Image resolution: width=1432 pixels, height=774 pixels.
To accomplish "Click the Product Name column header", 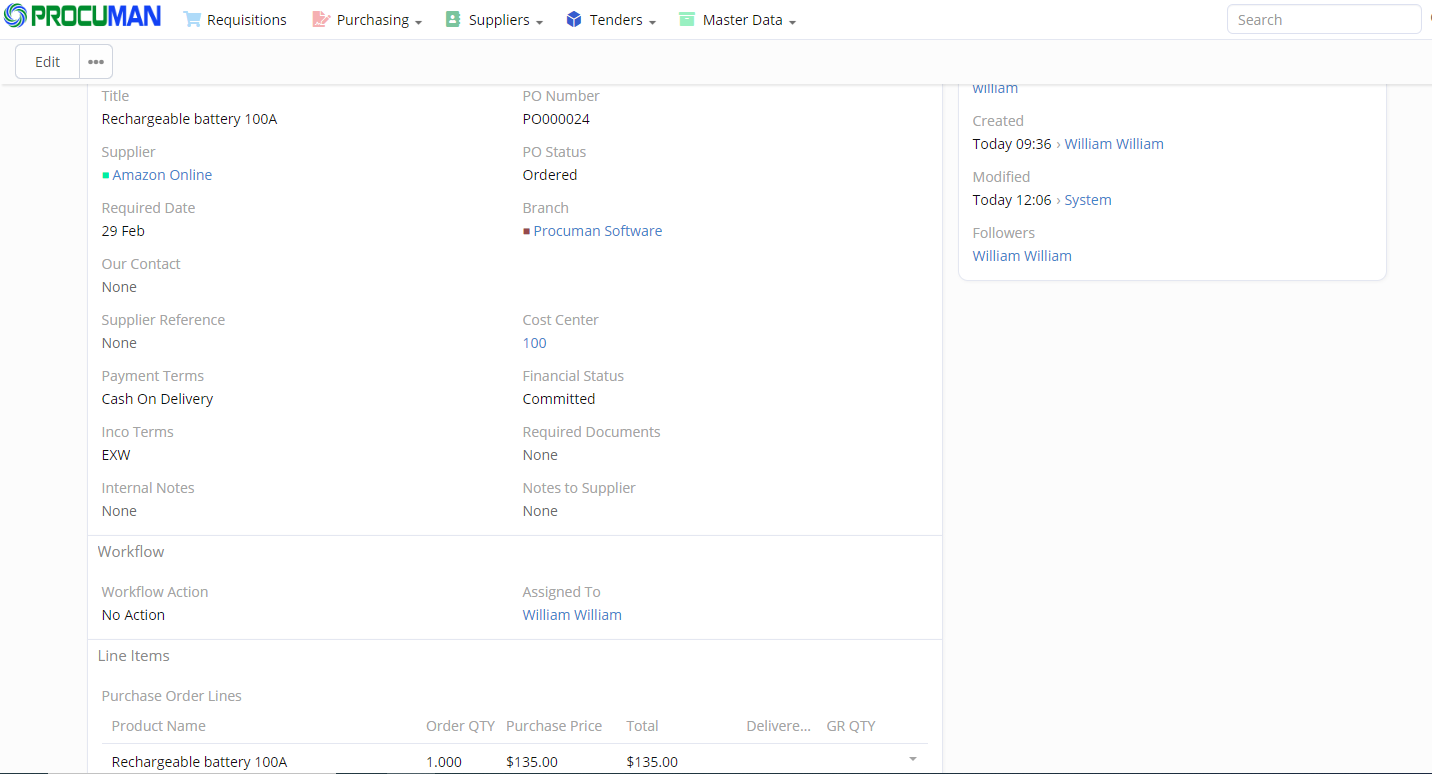I will point(159,726).
